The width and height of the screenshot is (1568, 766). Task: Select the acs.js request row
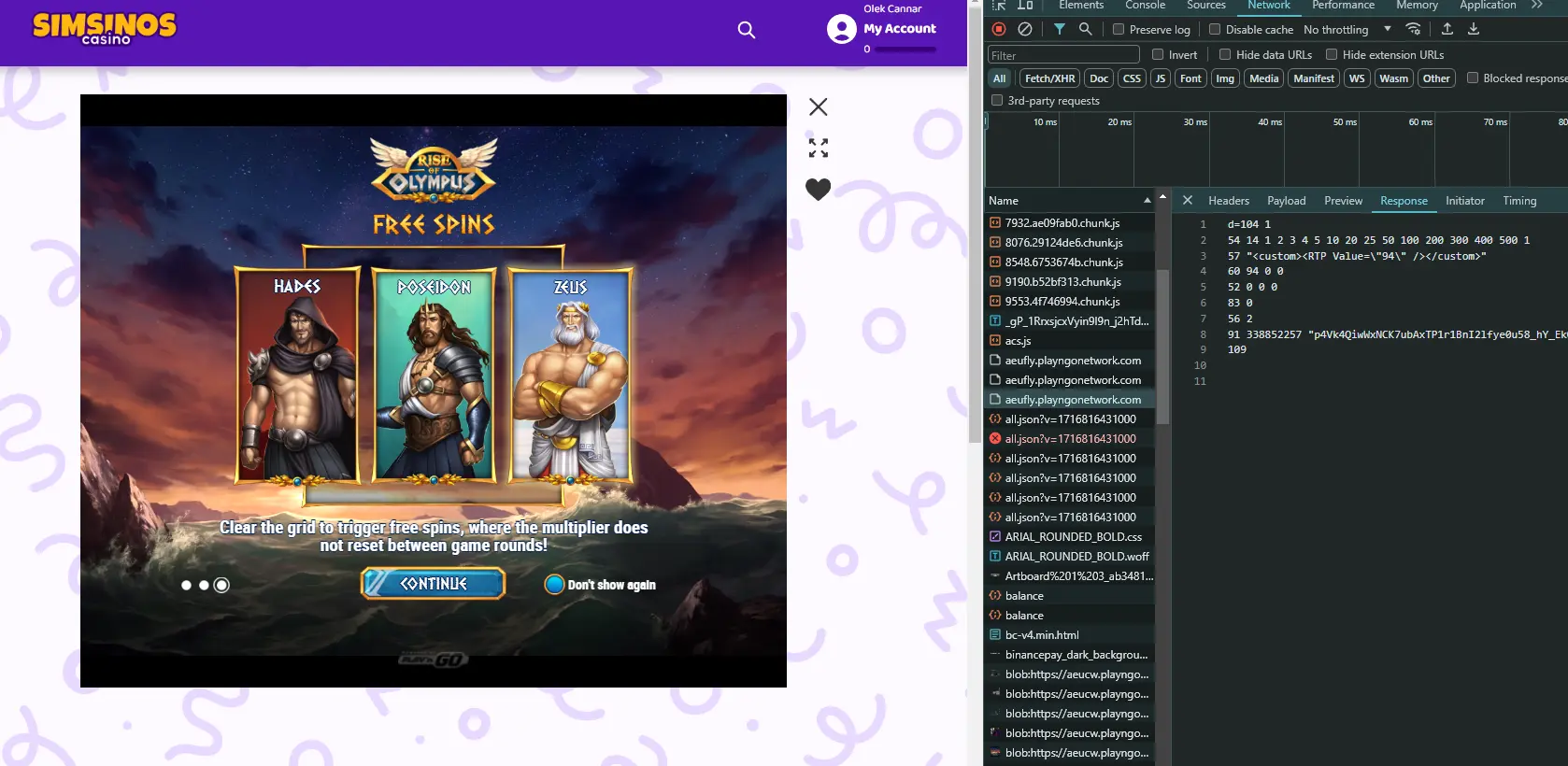pyautogui.click(x=1071, y=340)
